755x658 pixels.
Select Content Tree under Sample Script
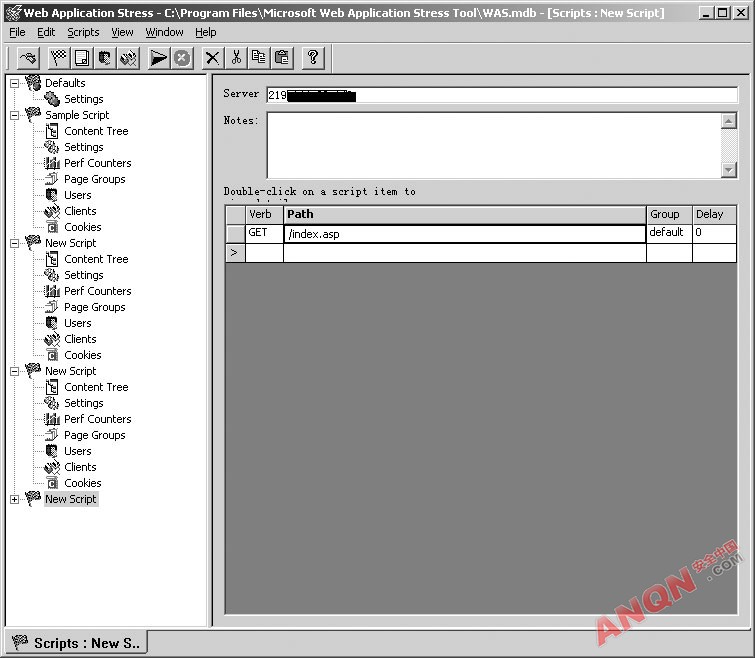[96, 131]
